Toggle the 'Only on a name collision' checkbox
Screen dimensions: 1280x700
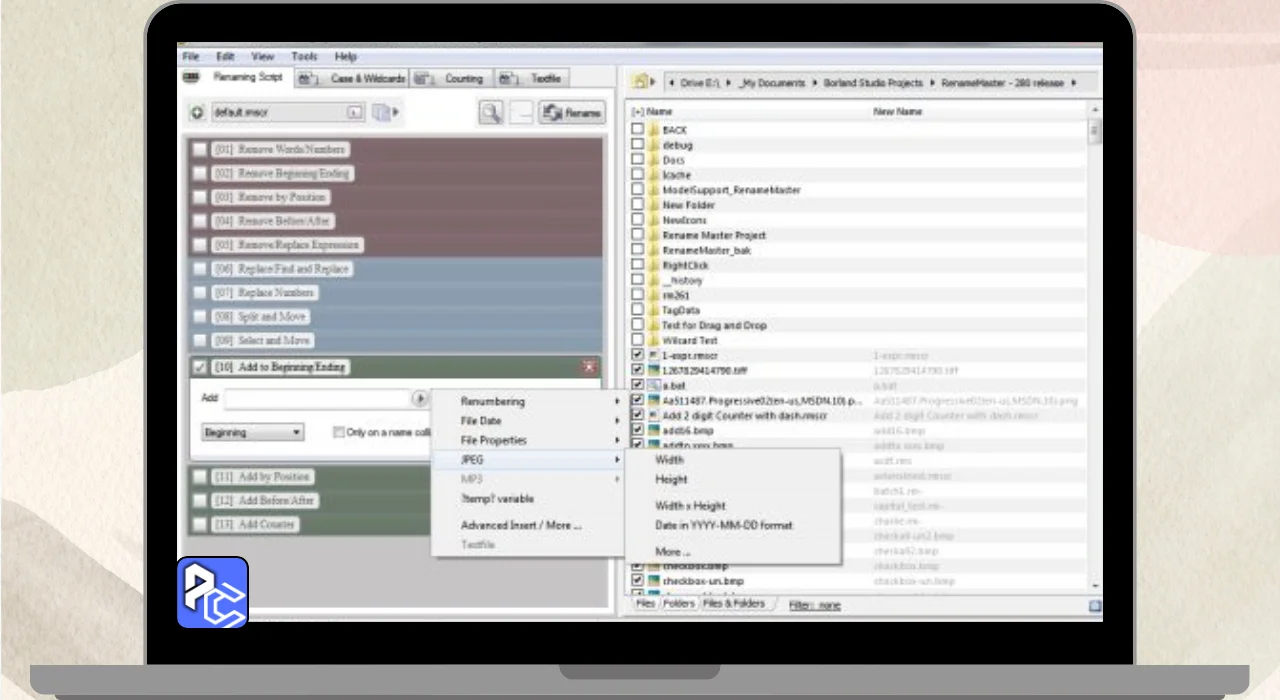coord(339,433)
